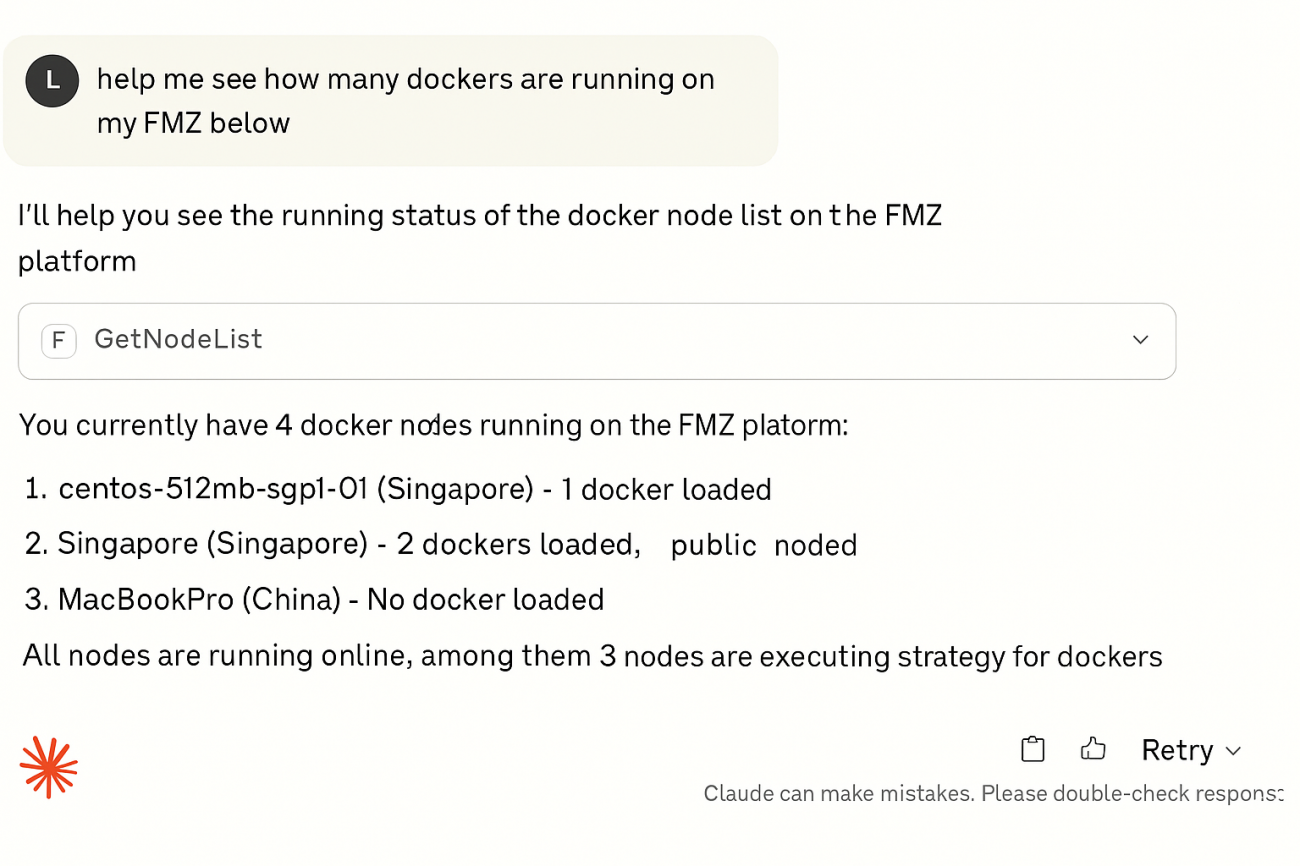Click the "Claude can make mistakes" disclaimer

[992, 794]
